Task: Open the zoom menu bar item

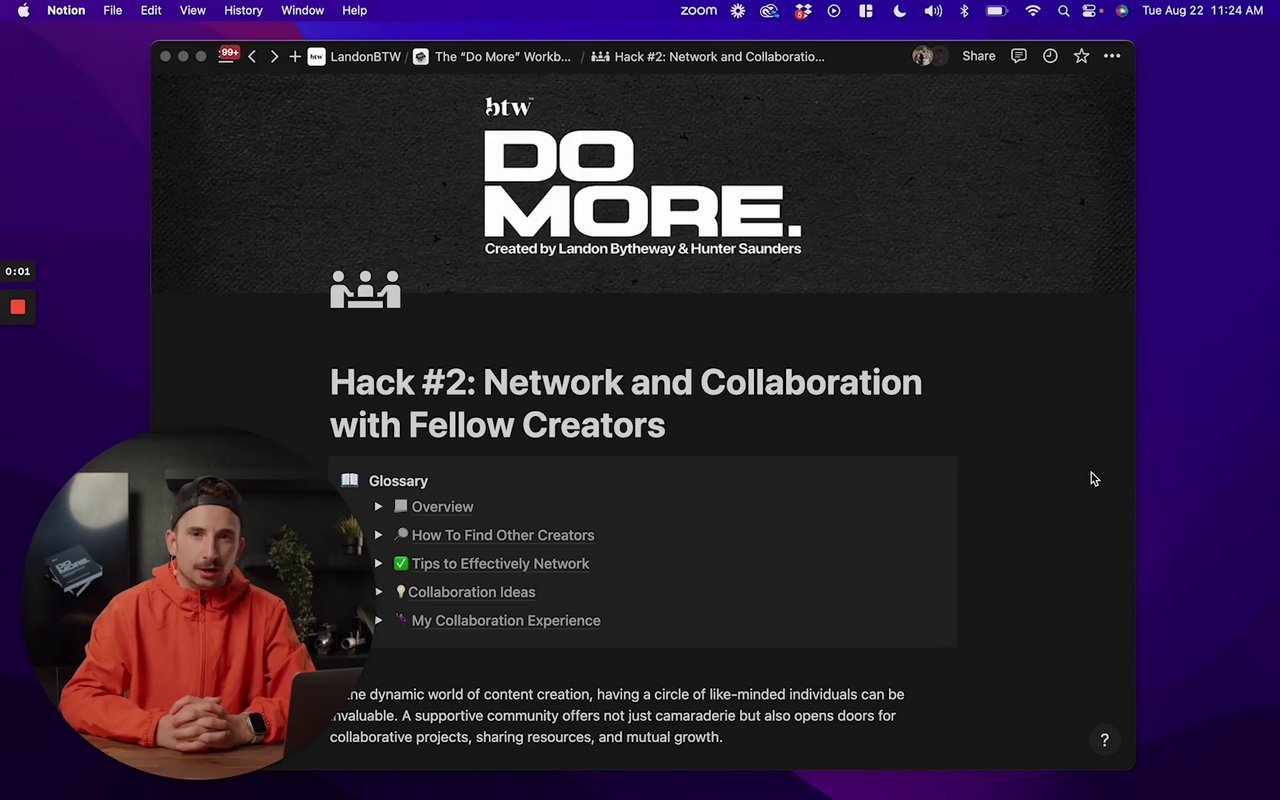Action: click(x=698, y=10)
